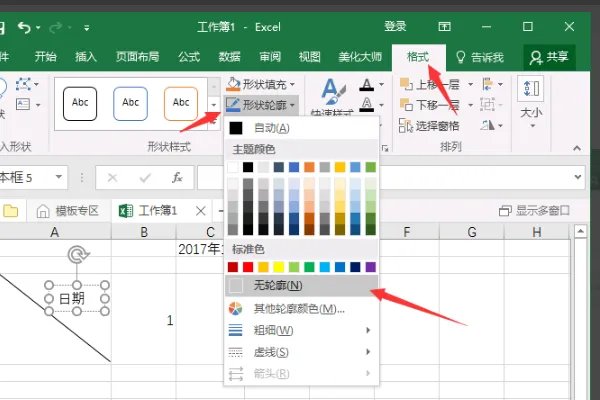Open the 模板专区 tab

pyautogui.click(x=68, y=211)
